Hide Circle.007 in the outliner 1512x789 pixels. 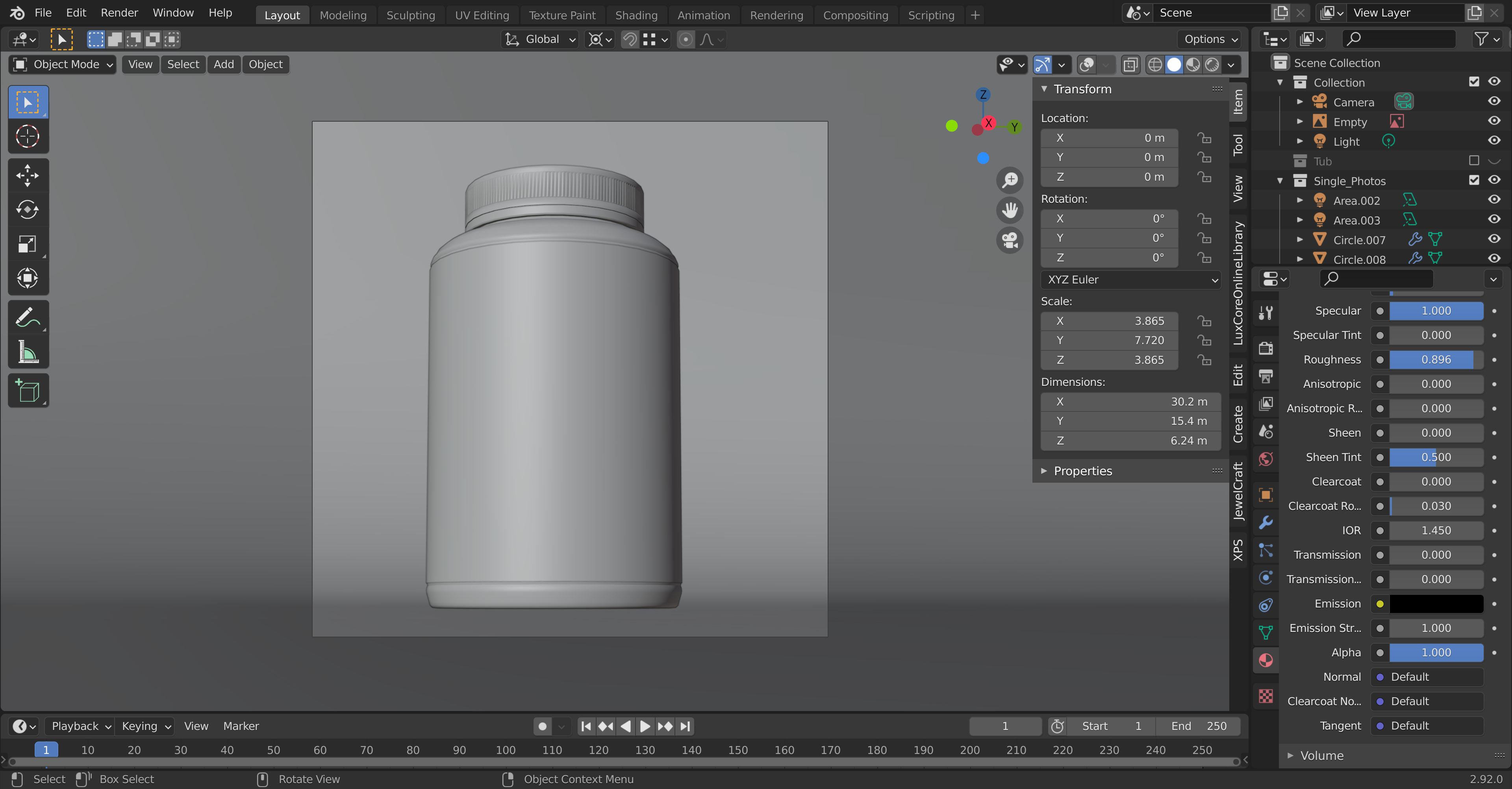1494,239
